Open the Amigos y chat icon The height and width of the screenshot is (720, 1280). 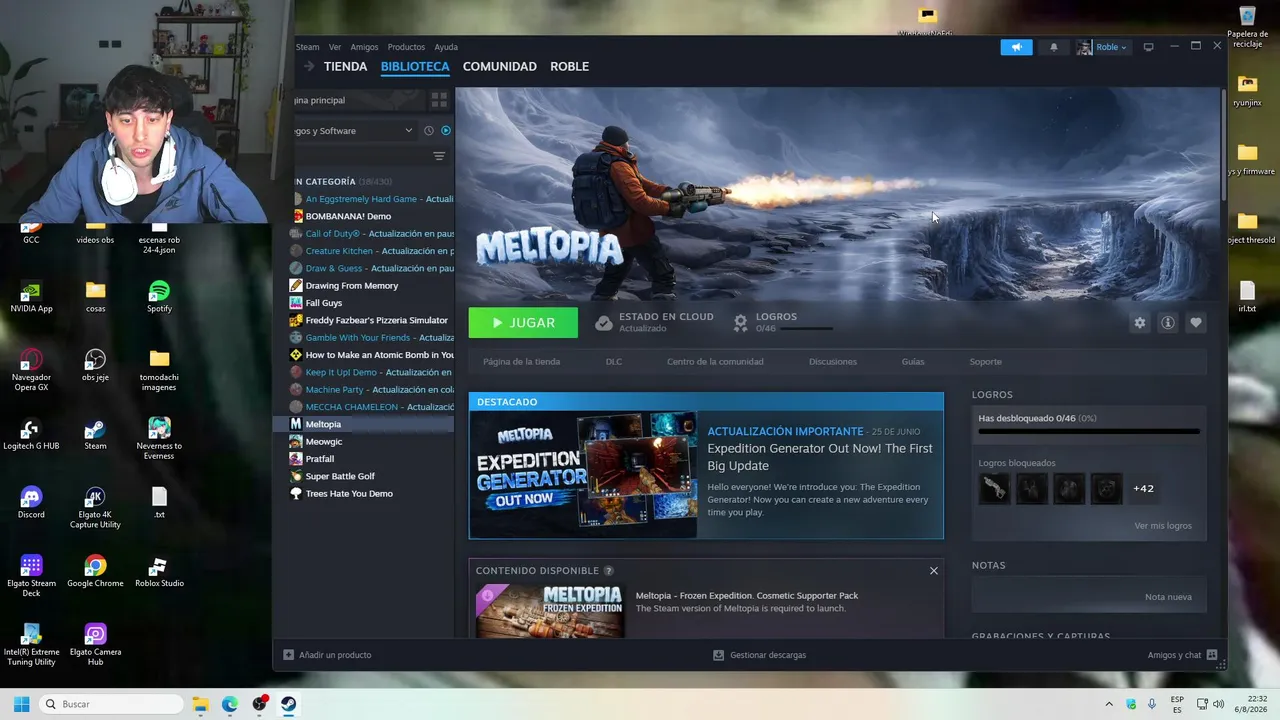point(1212,655)
